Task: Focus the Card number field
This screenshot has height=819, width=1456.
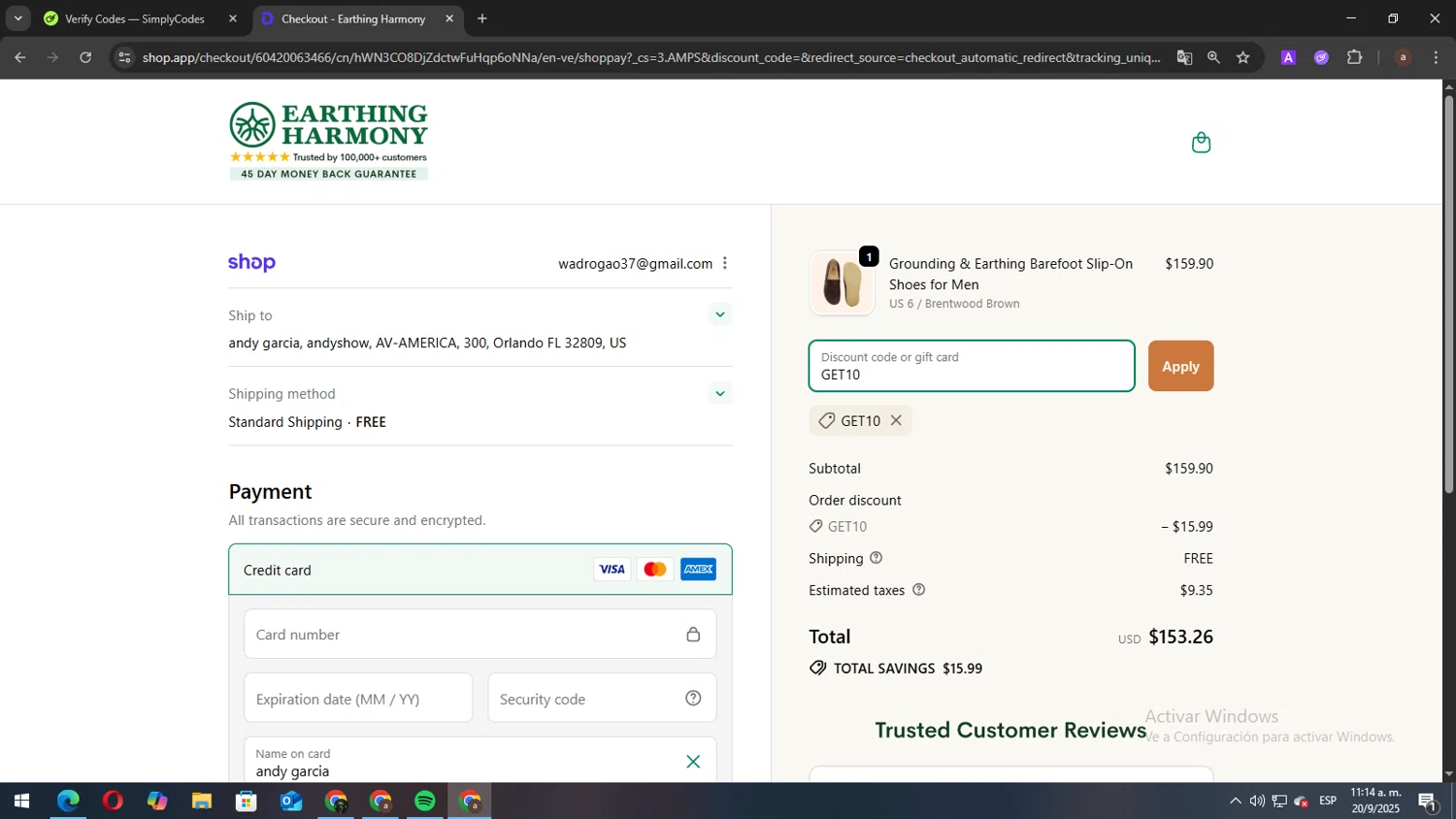Action: [480, 634]
